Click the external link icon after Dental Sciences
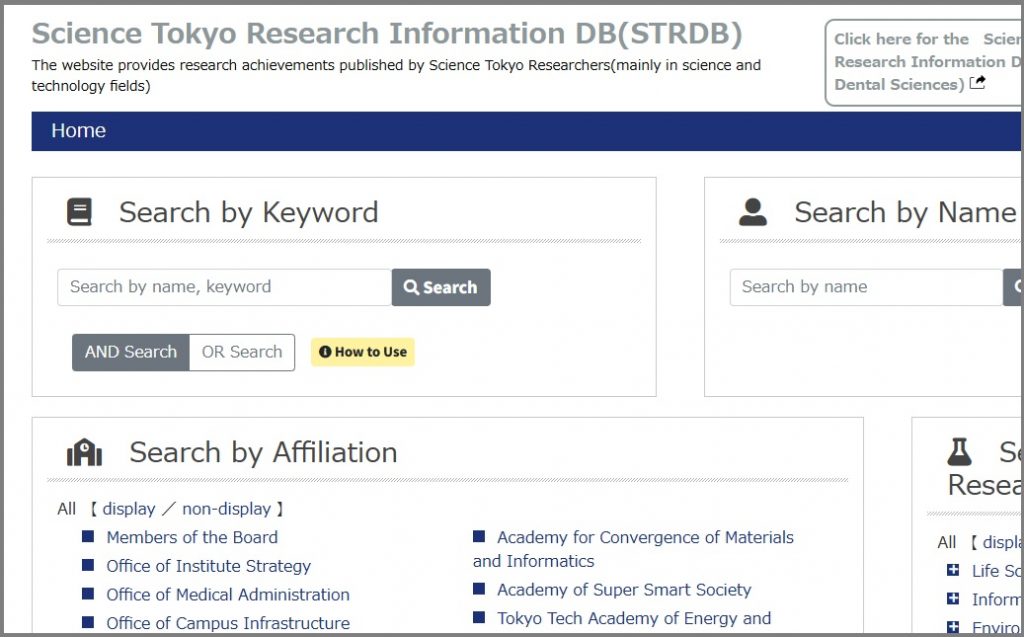This screenshot has width=1024, height=637. (978, 83)
